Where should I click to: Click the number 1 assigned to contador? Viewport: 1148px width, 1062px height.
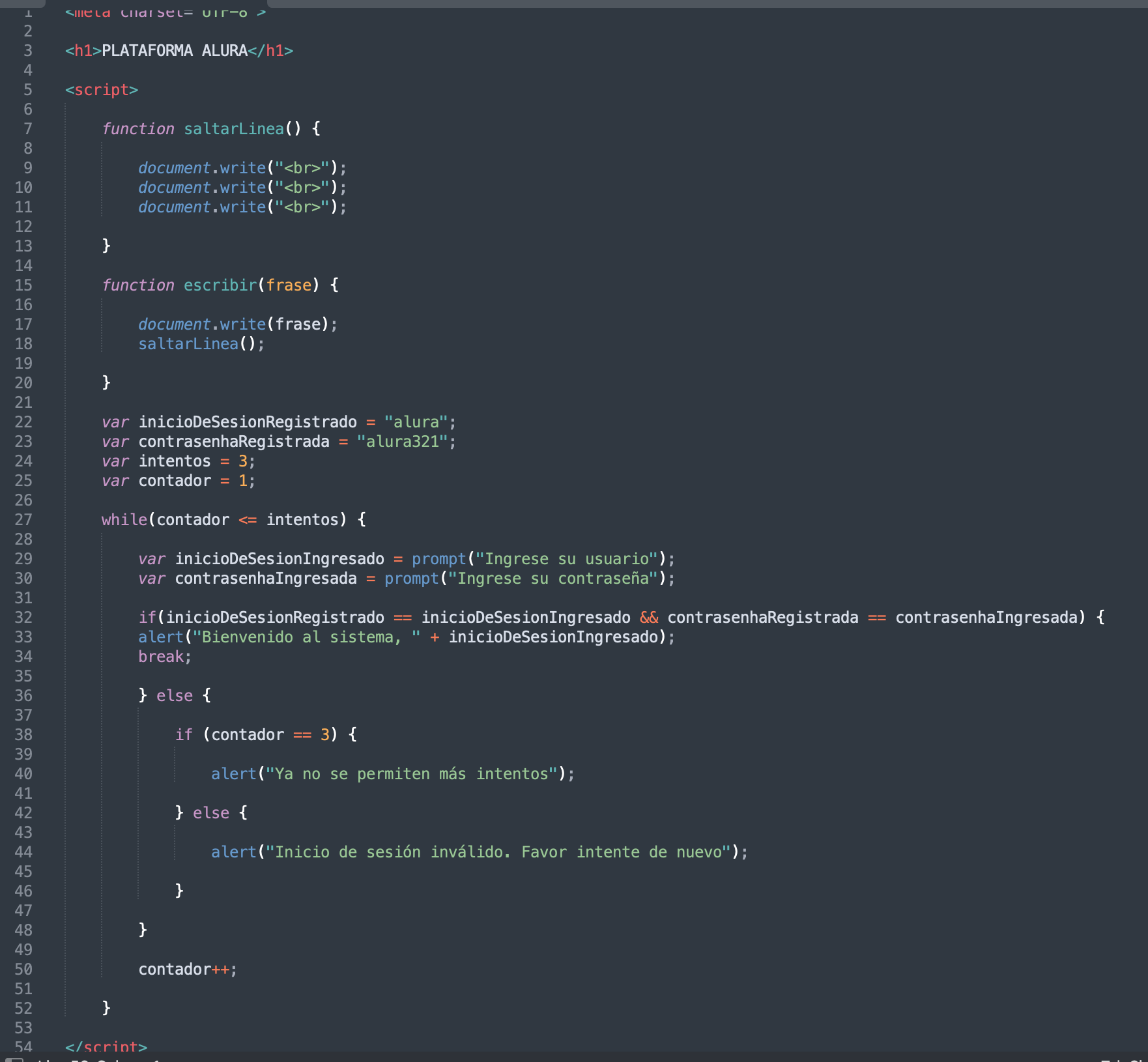243,481
